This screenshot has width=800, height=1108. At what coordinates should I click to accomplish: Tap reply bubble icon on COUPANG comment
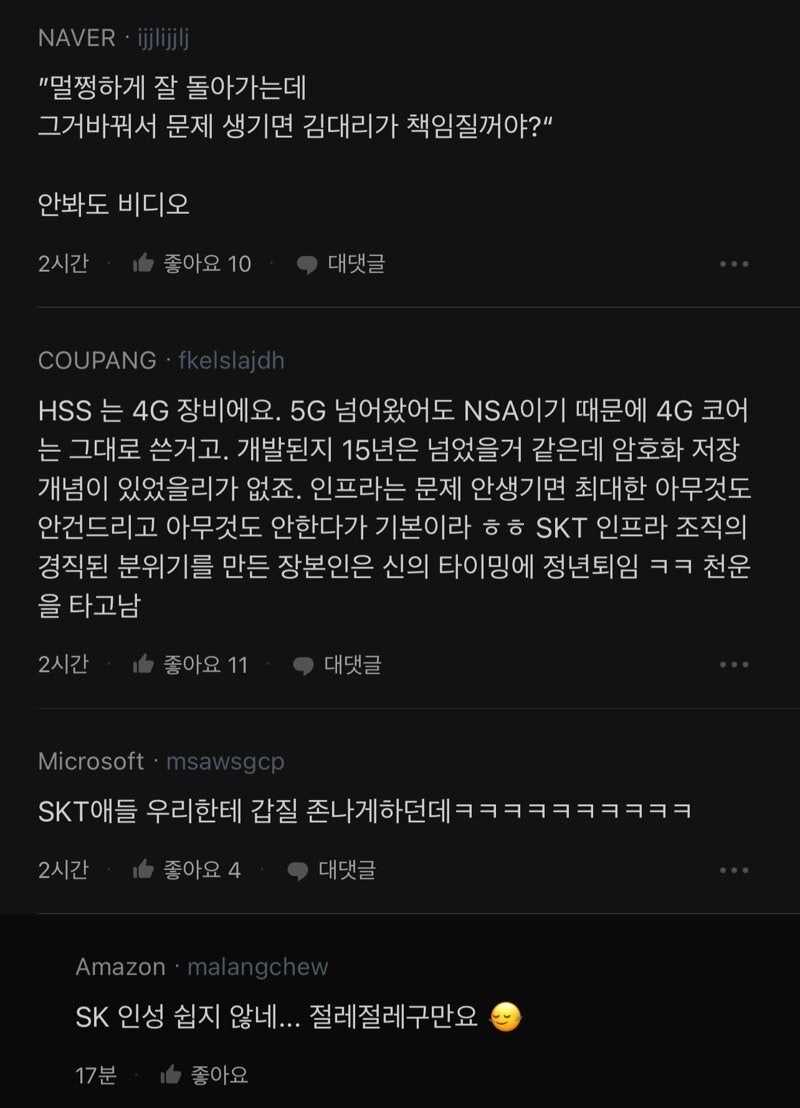pos(303,666)
